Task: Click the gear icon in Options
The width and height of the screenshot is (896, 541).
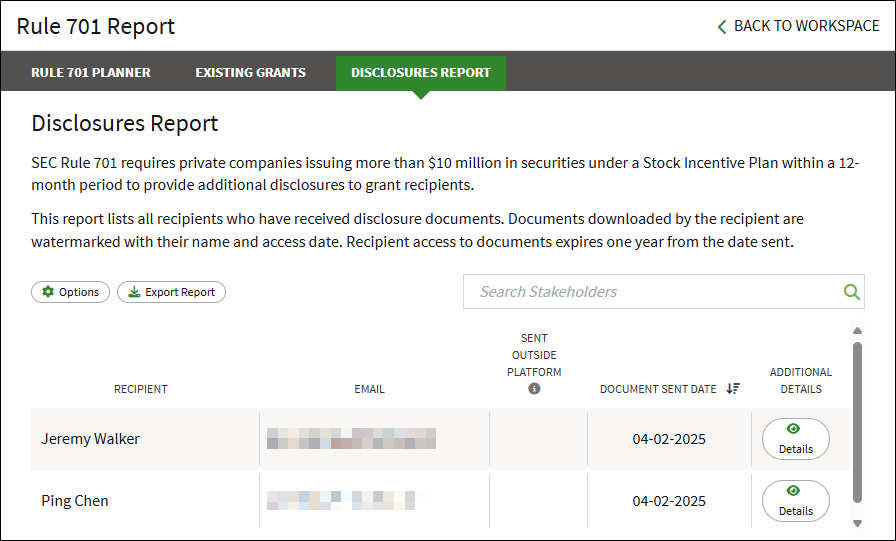Action: point(48,292)
